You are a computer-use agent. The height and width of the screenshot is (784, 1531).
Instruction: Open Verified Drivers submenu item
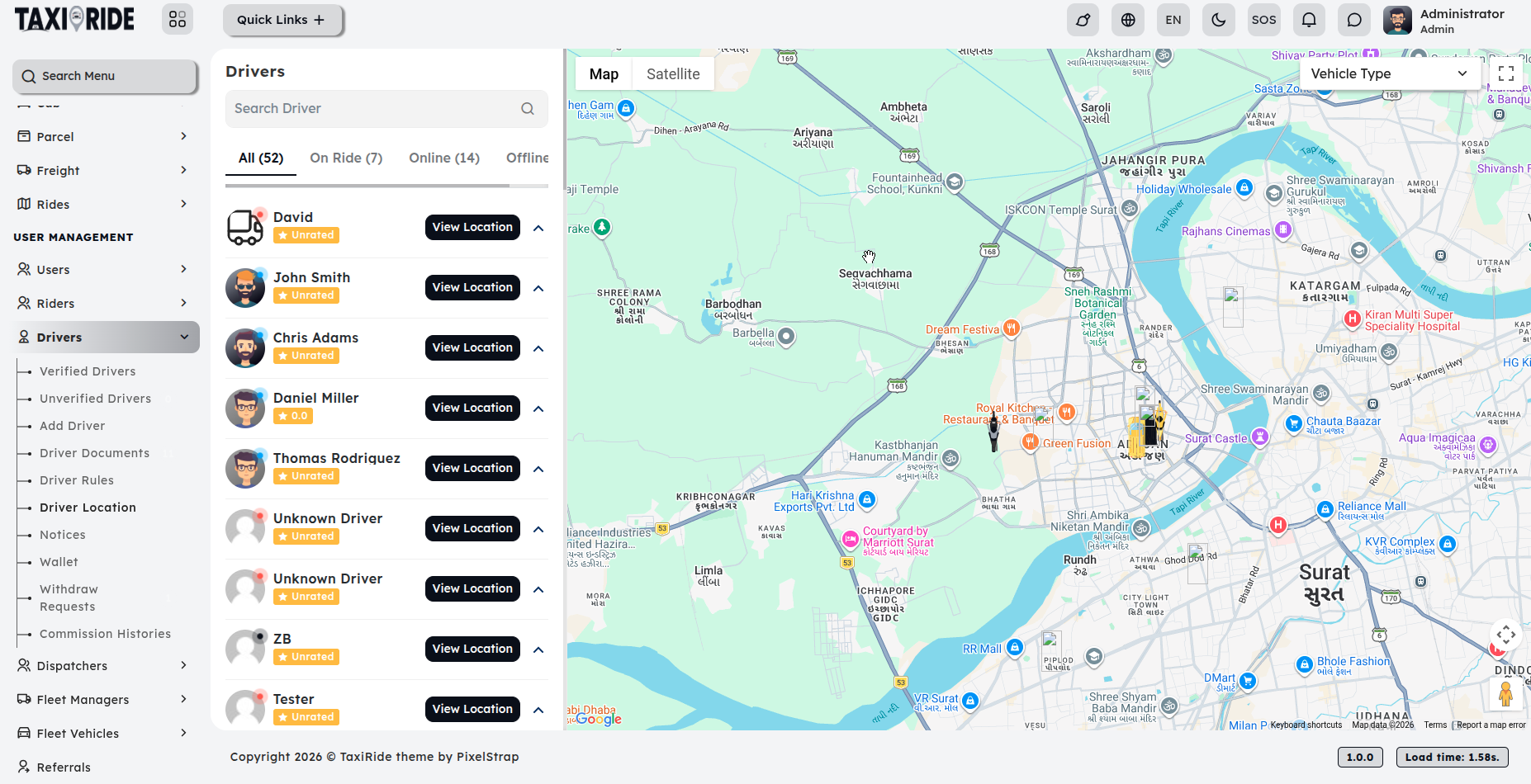[x=88, y=371]
